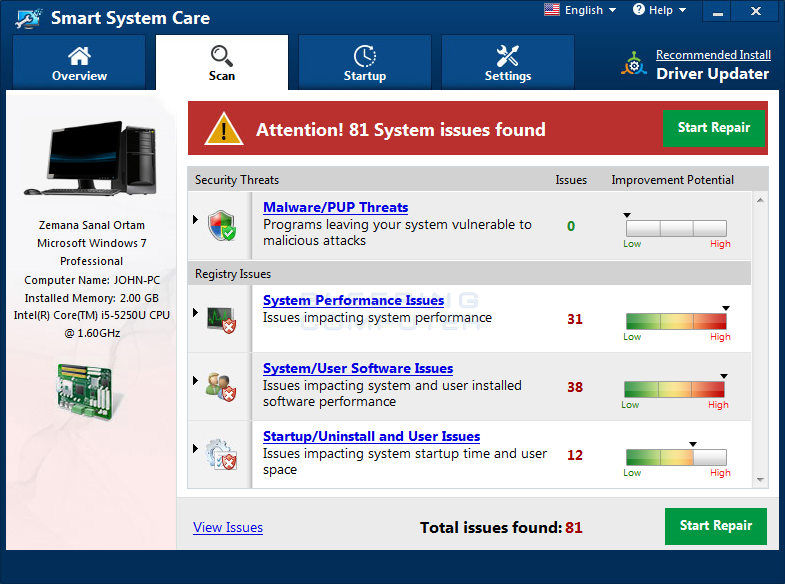
Task: Click the issues list scroll down arrow
Action: point(760,480)
